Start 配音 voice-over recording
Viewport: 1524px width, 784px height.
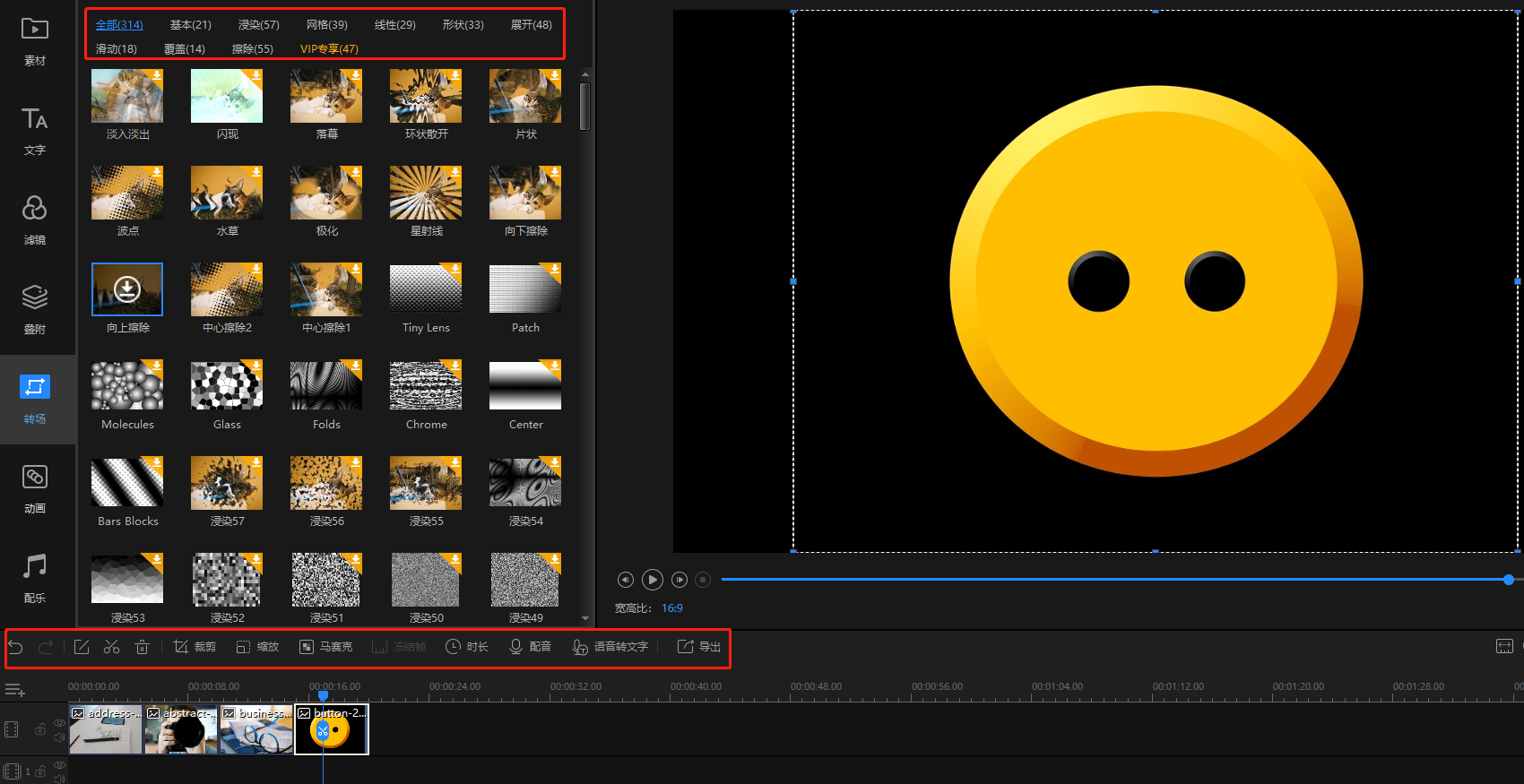point(530,647)
